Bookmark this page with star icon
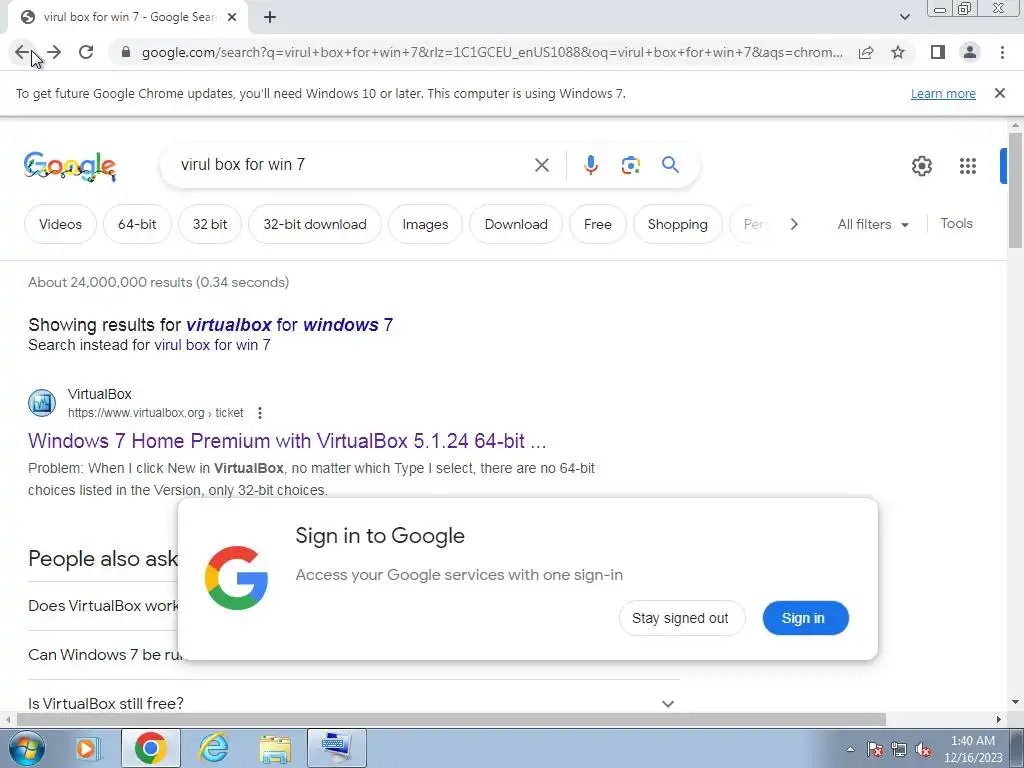This screenshot has width=1024, height=768. (x=898, y=52)
